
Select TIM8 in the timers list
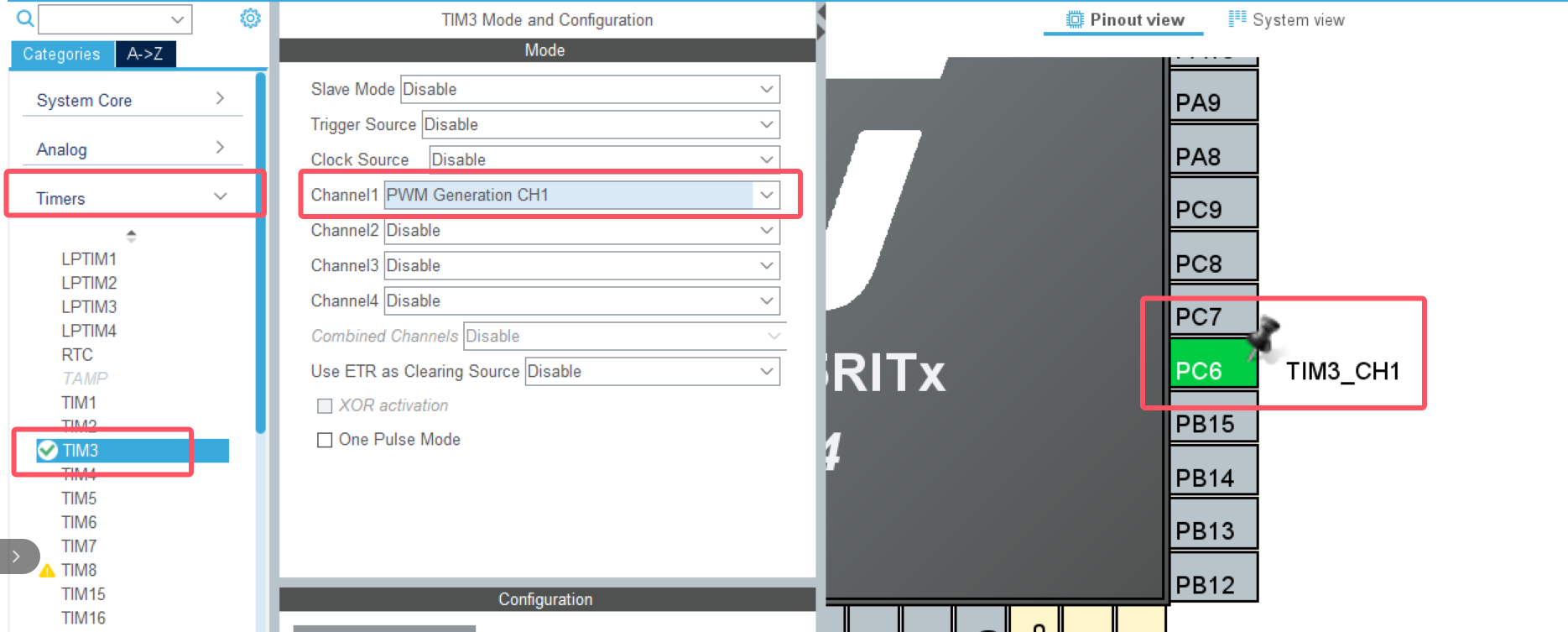79,571
